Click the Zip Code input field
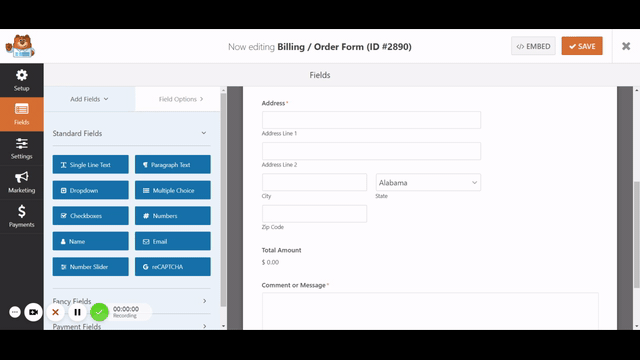The image size is (640, 360). click(x=314, y=213)
